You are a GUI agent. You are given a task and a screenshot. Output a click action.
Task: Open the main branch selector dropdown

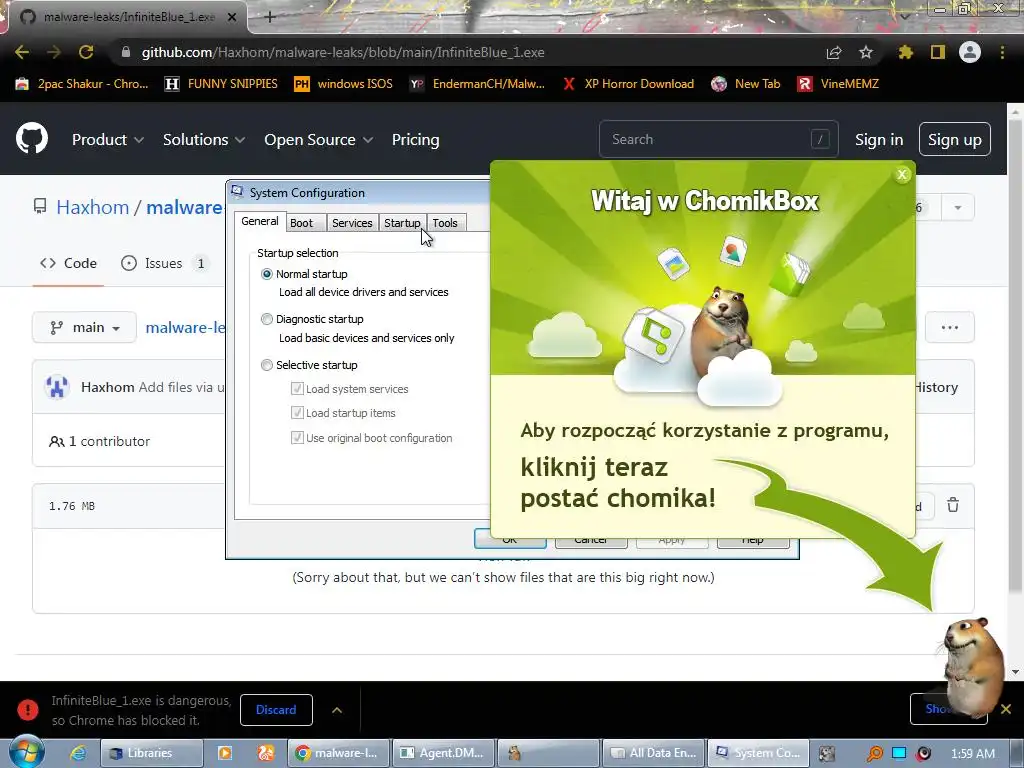[x=84, y=327]
